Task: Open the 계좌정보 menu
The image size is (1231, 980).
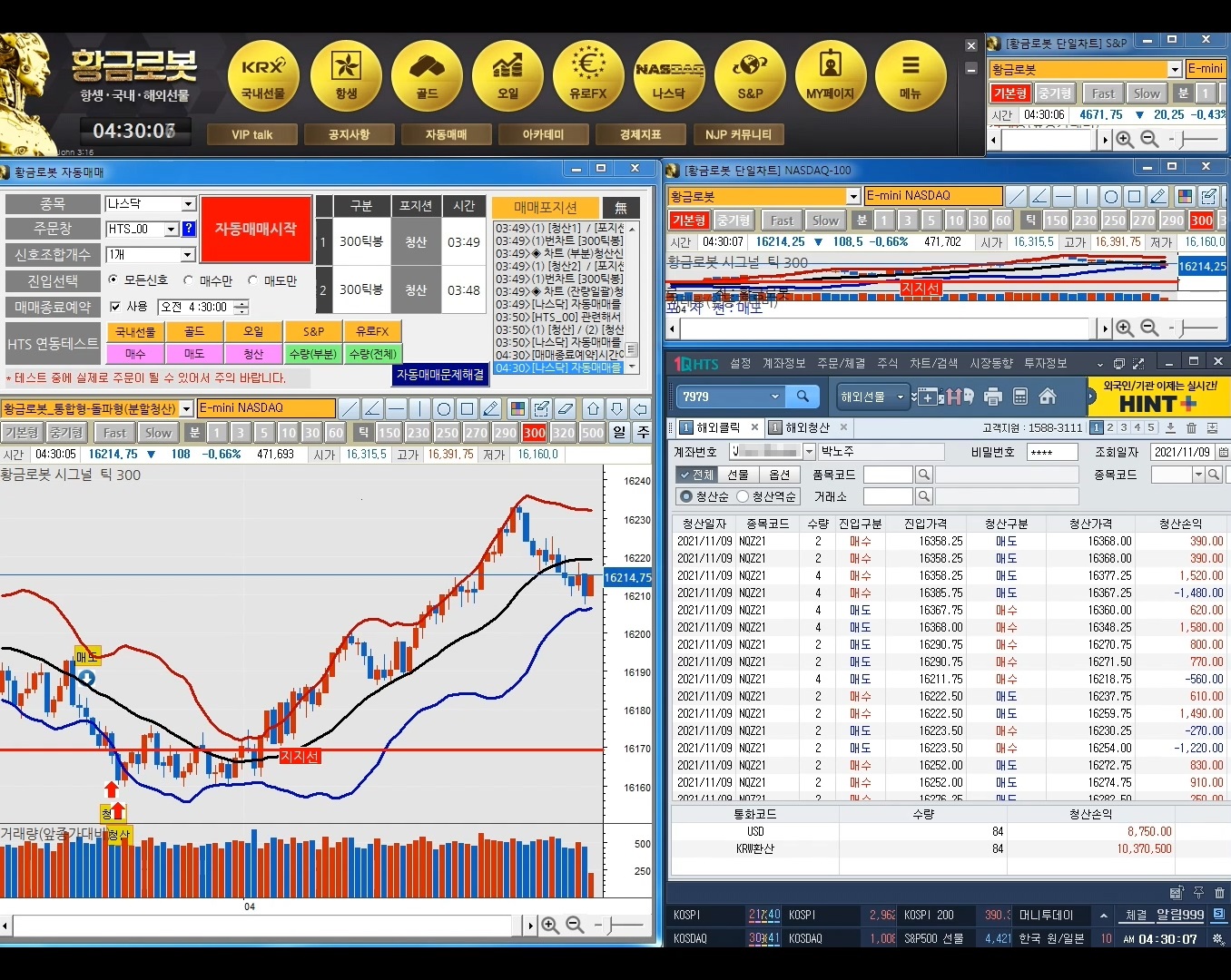Action: pyautogui.click(x=783, y=363)
